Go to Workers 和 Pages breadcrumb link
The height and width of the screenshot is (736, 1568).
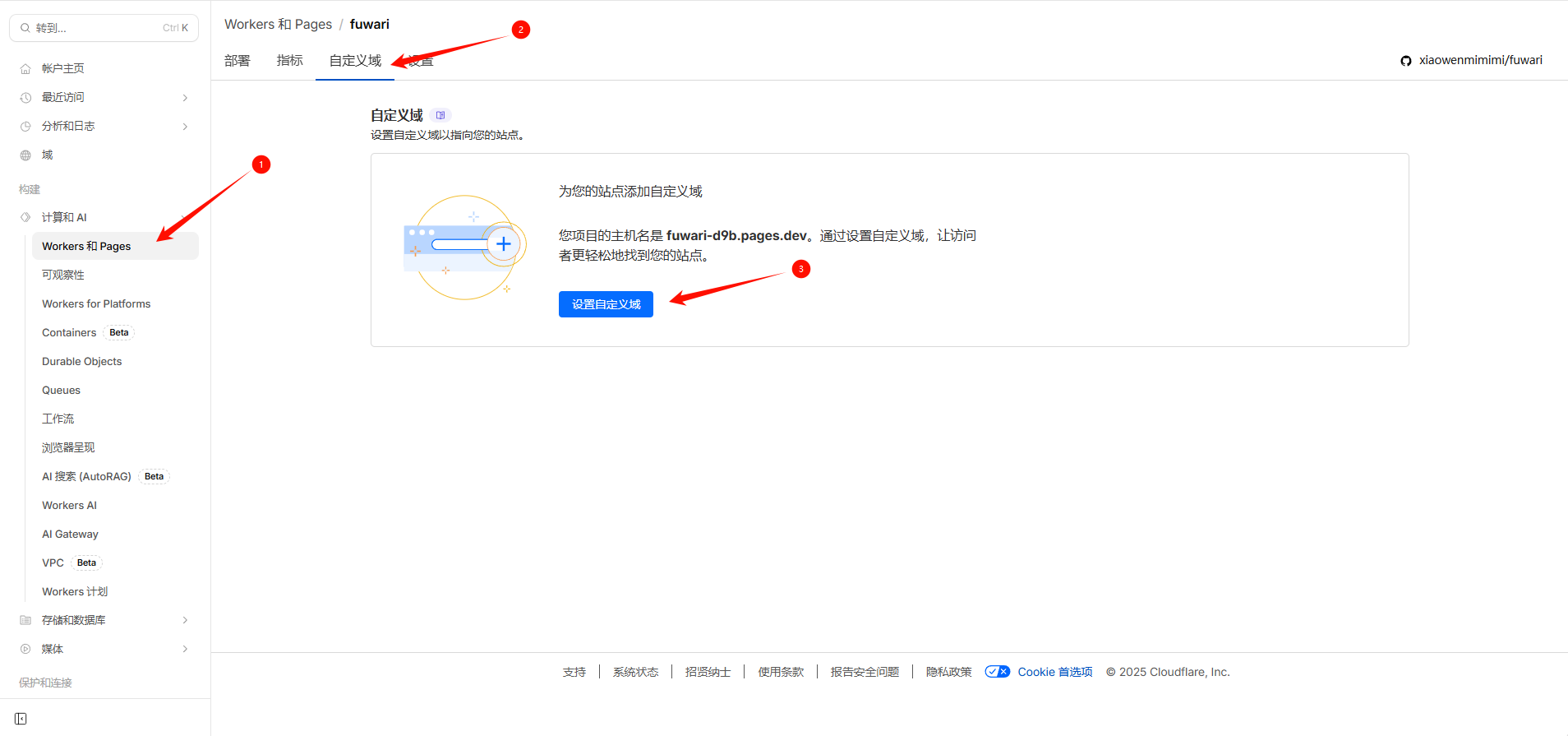coord(278,25)
